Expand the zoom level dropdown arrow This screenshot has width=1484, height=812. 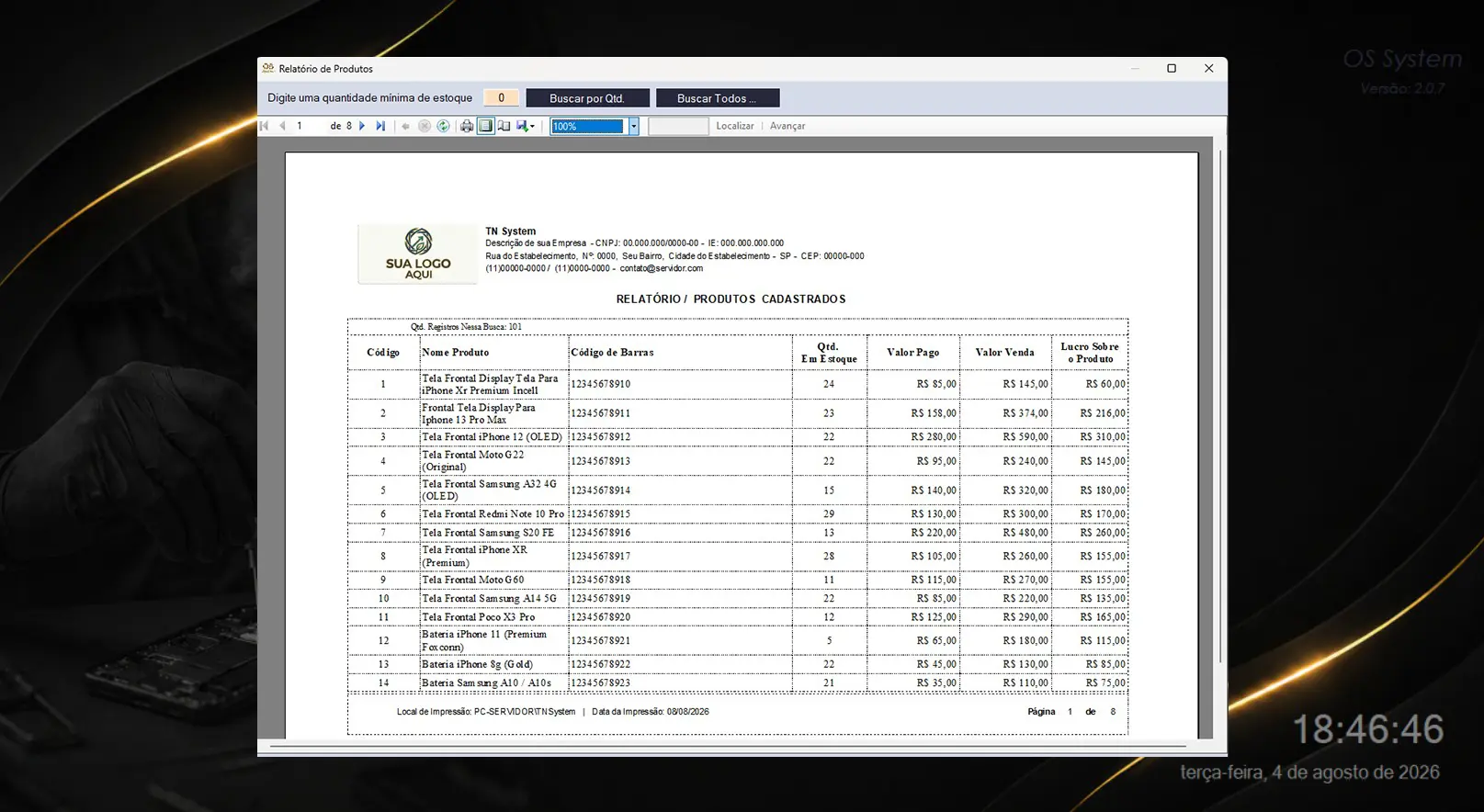(633, 126)
